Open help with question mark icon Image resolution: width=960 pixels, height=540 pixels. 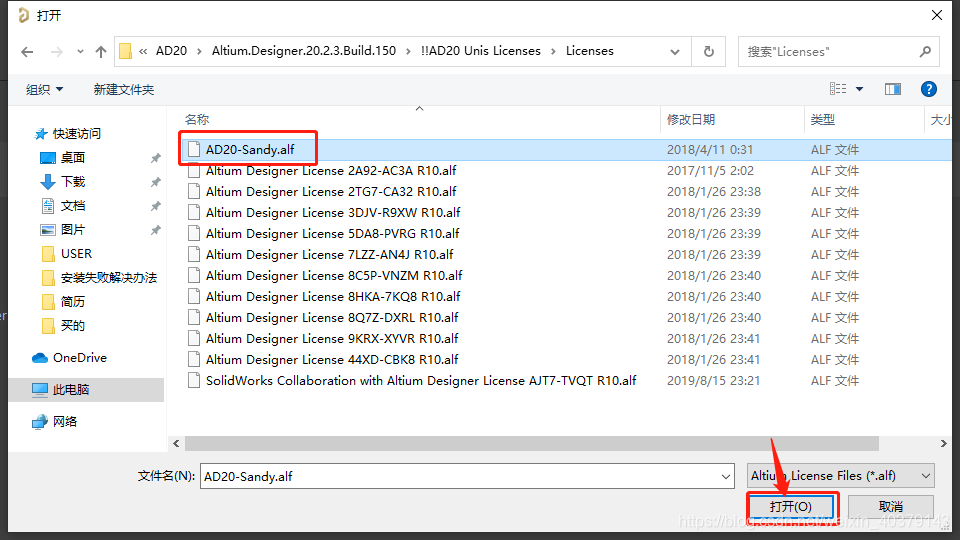click(x=929, y=89)
